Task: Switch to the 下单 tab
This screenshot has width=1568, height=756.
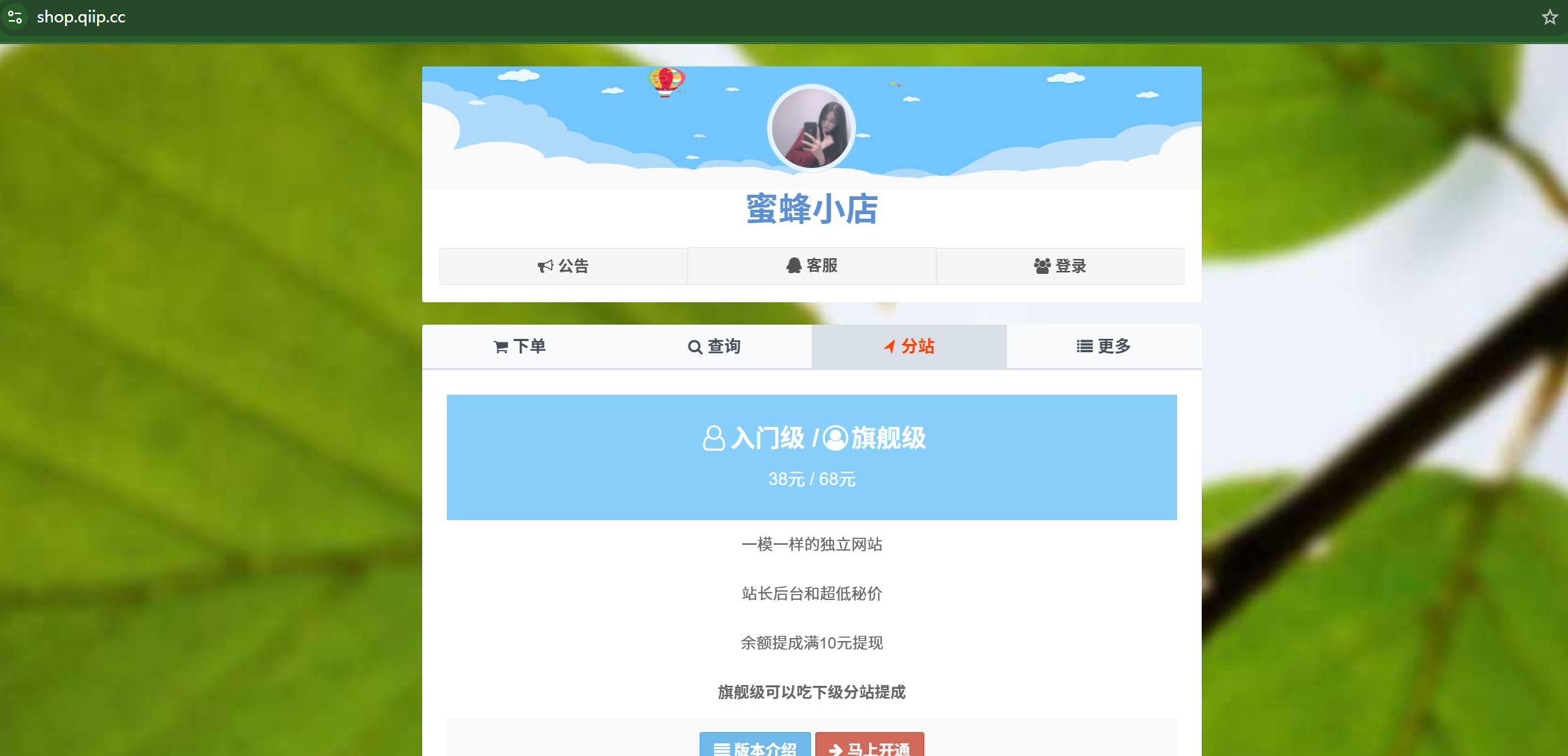Action: tap(520, 346)
